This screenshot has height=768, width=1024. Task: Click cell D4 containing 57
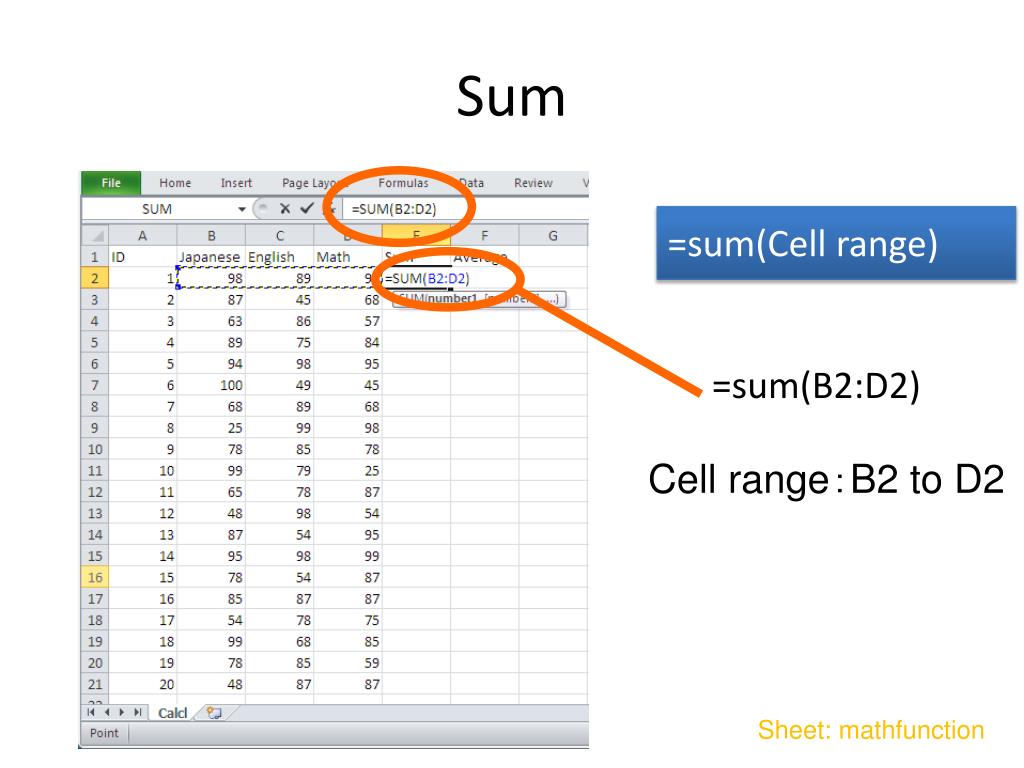(347, 321)
